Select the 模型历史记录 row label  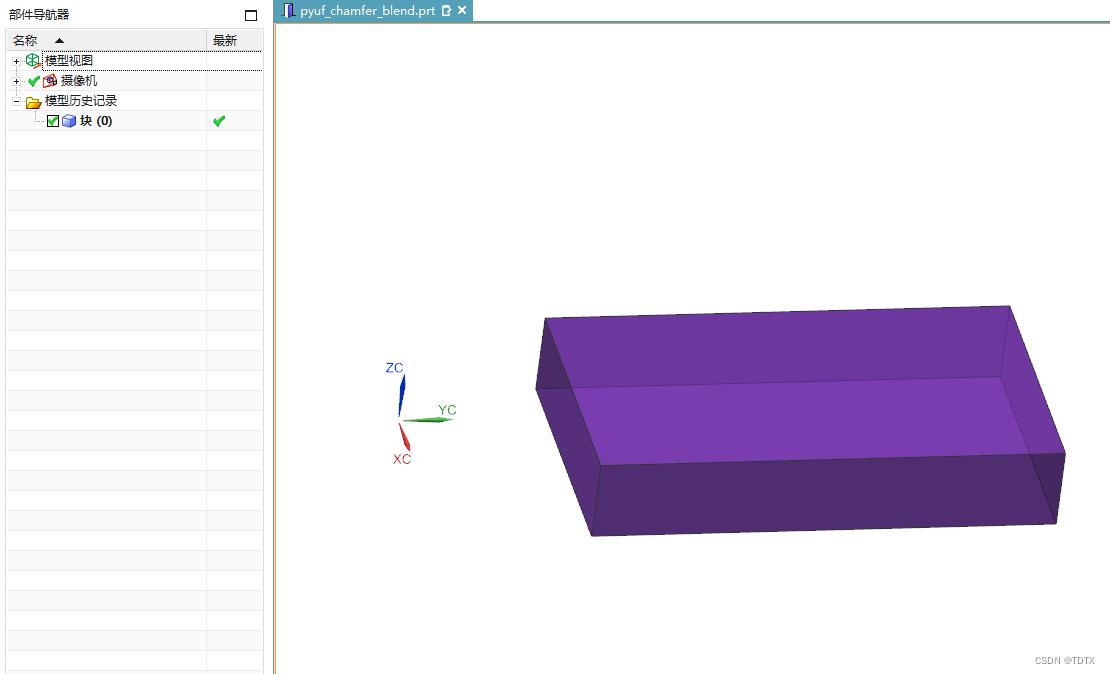[81, 101]
